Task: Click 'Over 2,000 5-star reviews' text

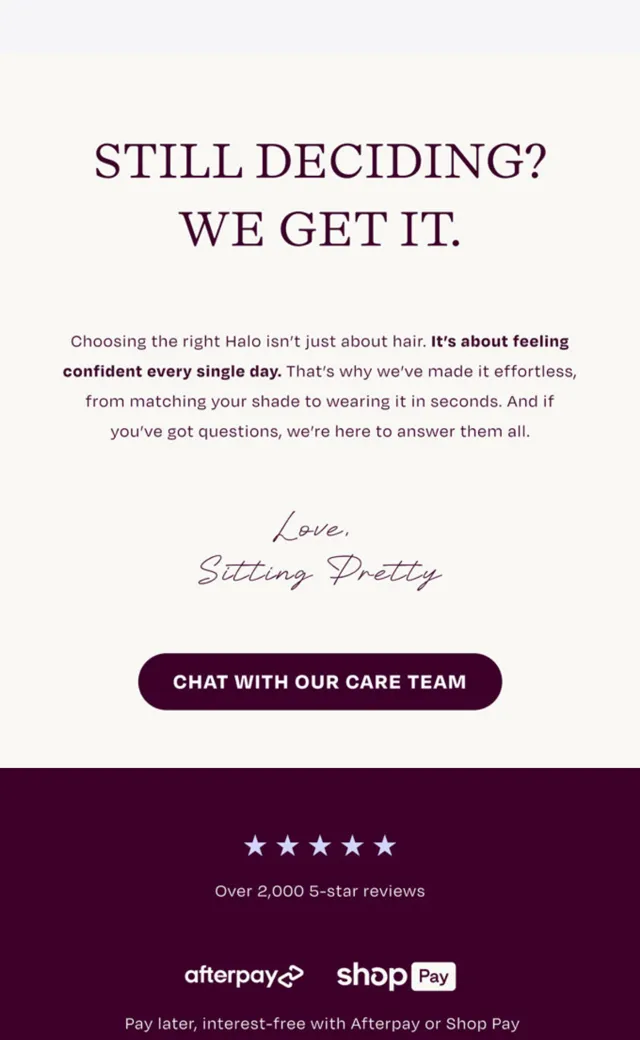Action: (x=320, y=891)
